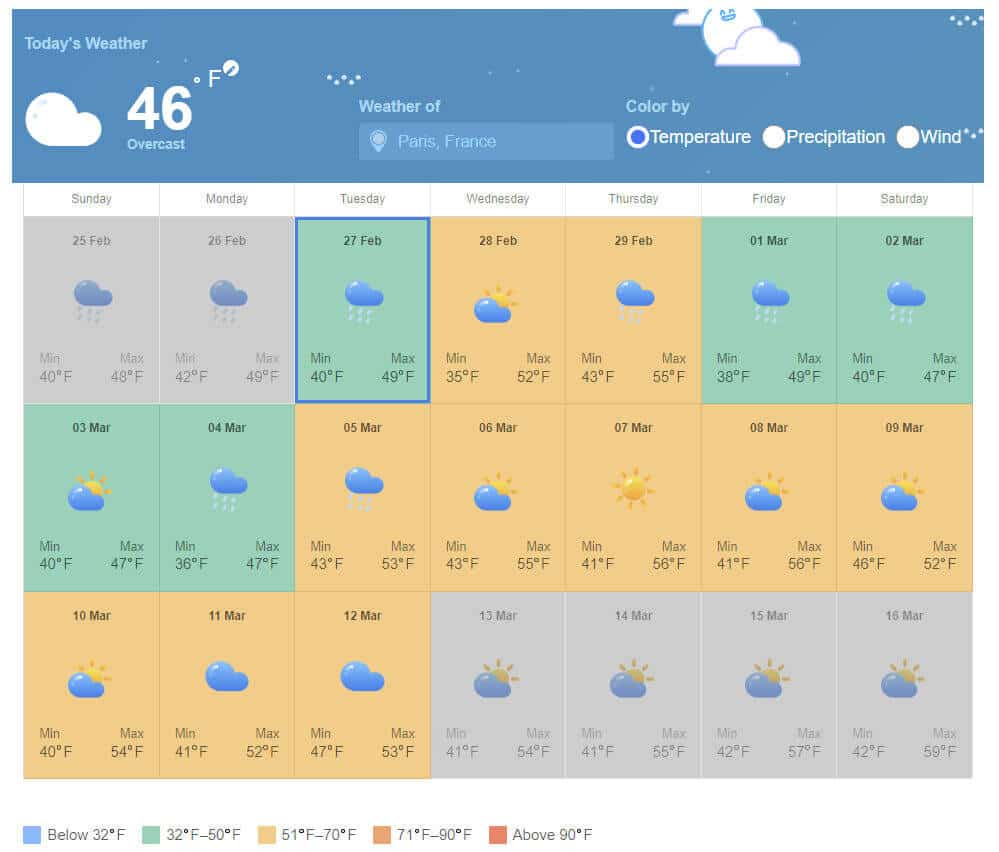The height and width of the screenshot is (852, 999).
Task: Click the location pin icon in search box
Action: [x=377, y=142]
